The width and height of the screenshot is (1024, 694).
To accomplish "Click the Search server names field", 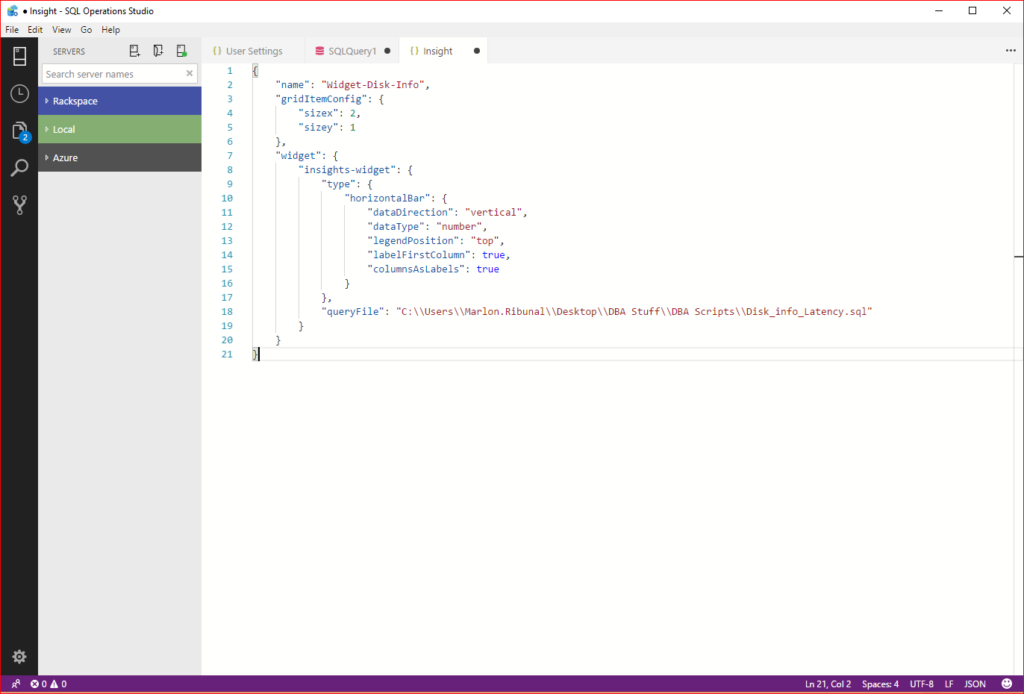I will [113, 74].
